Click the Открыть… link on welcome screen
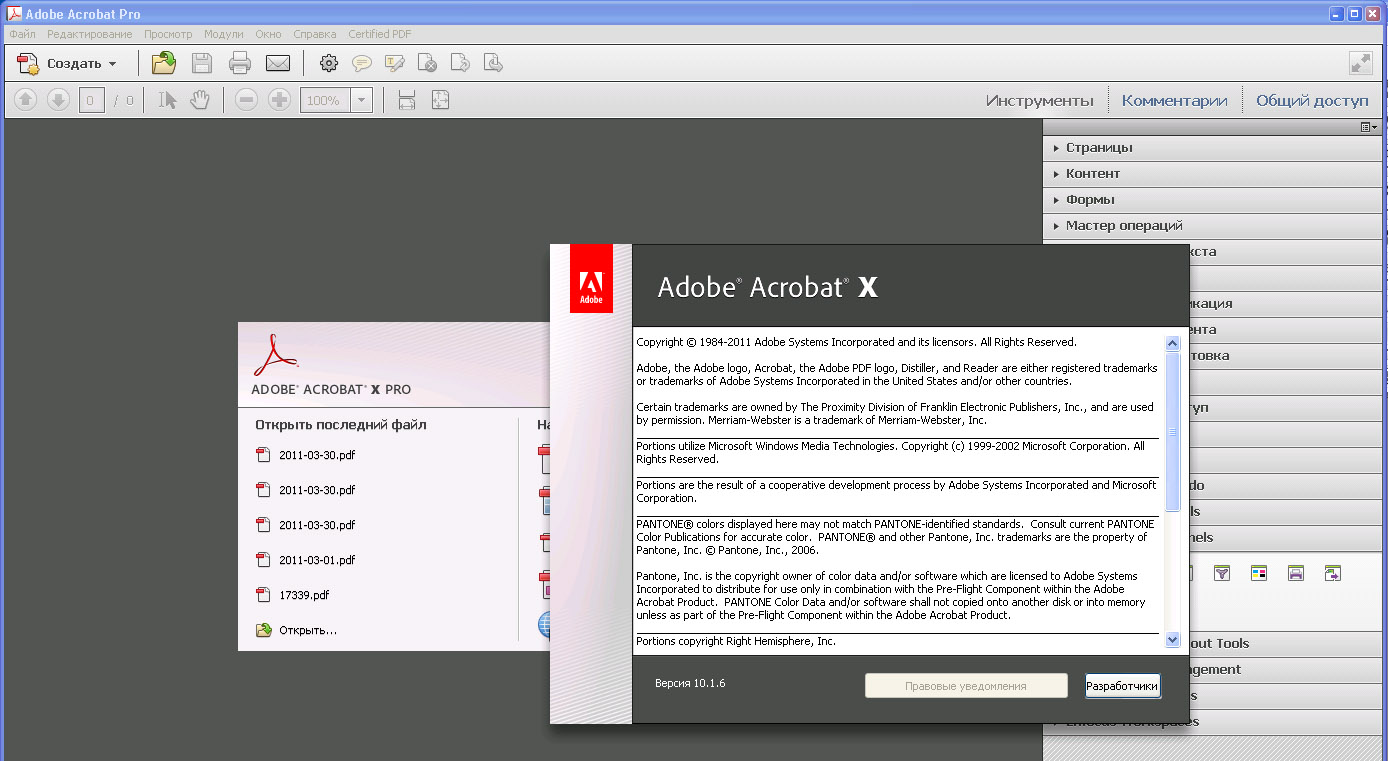This screenshot has height=761, width=1388. click(x=308, y=630)
